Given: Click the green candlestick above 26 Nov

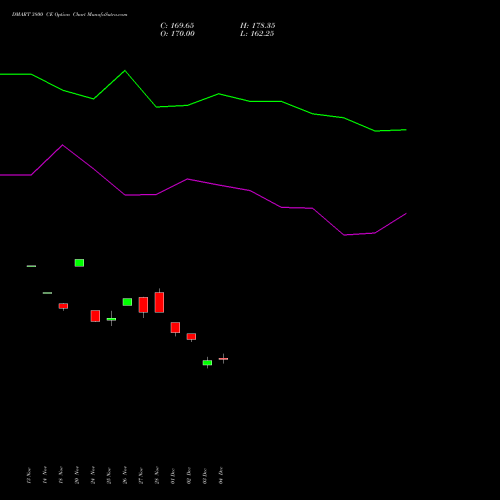Looking at the screenshot, I should pyautogui.click(x=127, y=302).
